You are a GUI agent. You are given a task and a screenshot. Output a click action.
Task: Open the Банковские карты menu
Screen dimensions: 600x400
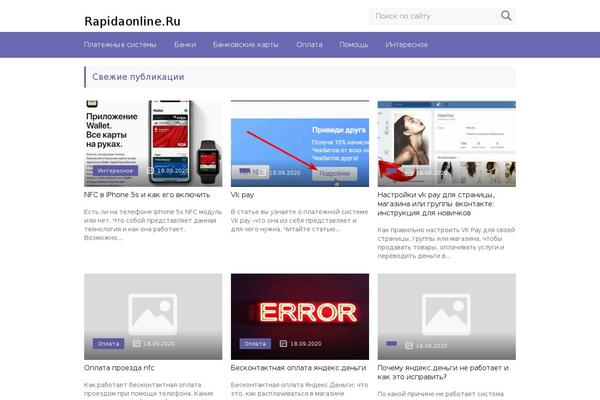(x=246, y=45)
